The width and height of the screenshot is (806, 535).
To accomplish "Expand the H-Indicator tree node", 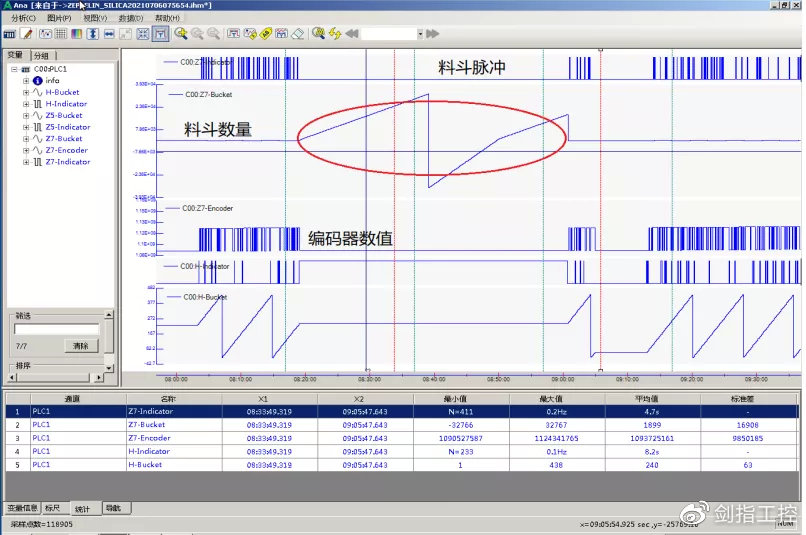I will tap(26, 104).
